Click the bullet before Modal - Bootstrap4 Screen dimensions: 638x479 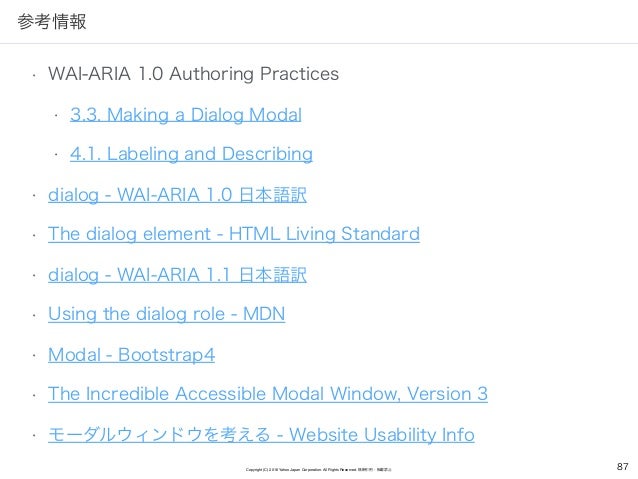(x=35, y=356)
